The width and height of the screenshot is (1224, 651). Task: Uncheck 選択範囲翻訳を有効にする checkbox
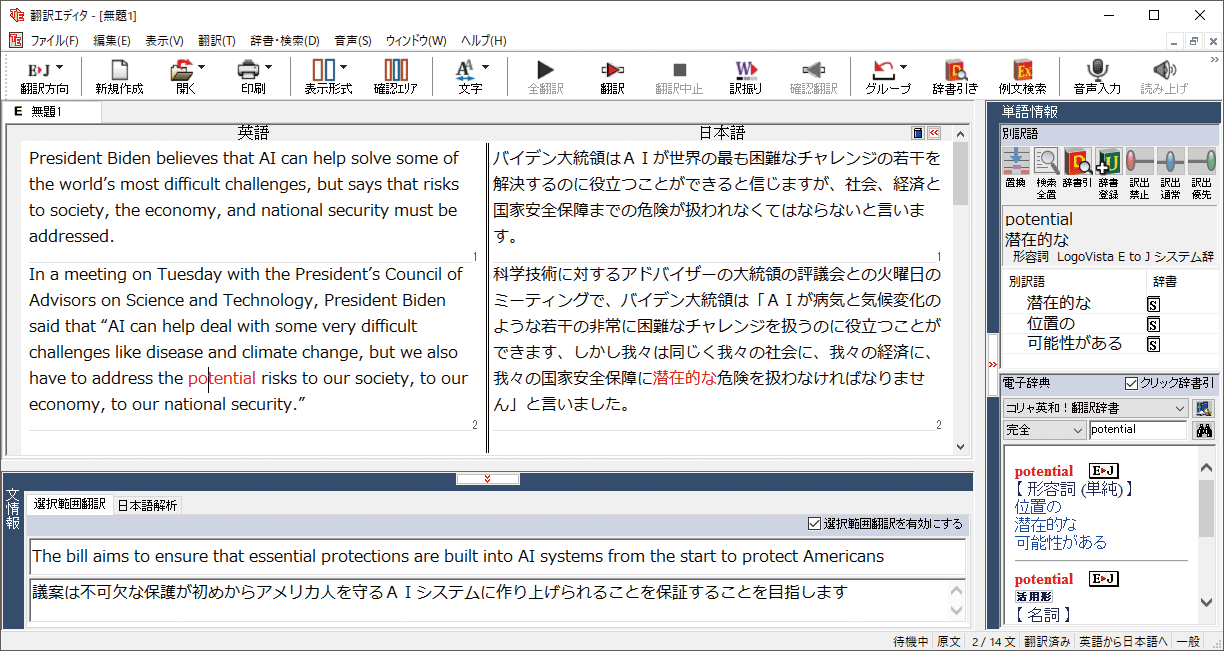tap(814, 524)
